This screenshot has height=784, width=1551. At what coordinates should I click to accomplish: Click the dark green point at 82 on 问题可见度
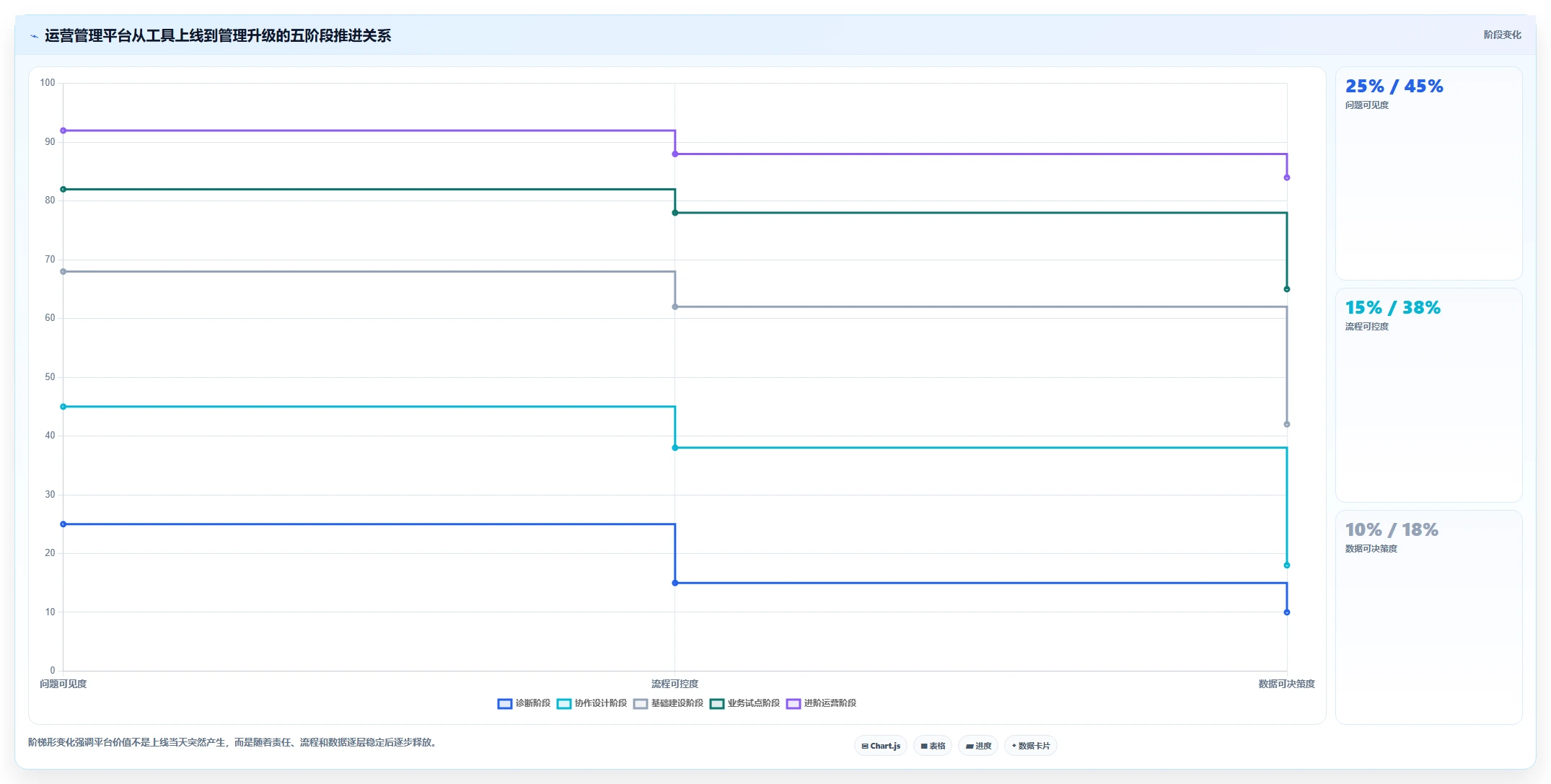tap(63, 189)
